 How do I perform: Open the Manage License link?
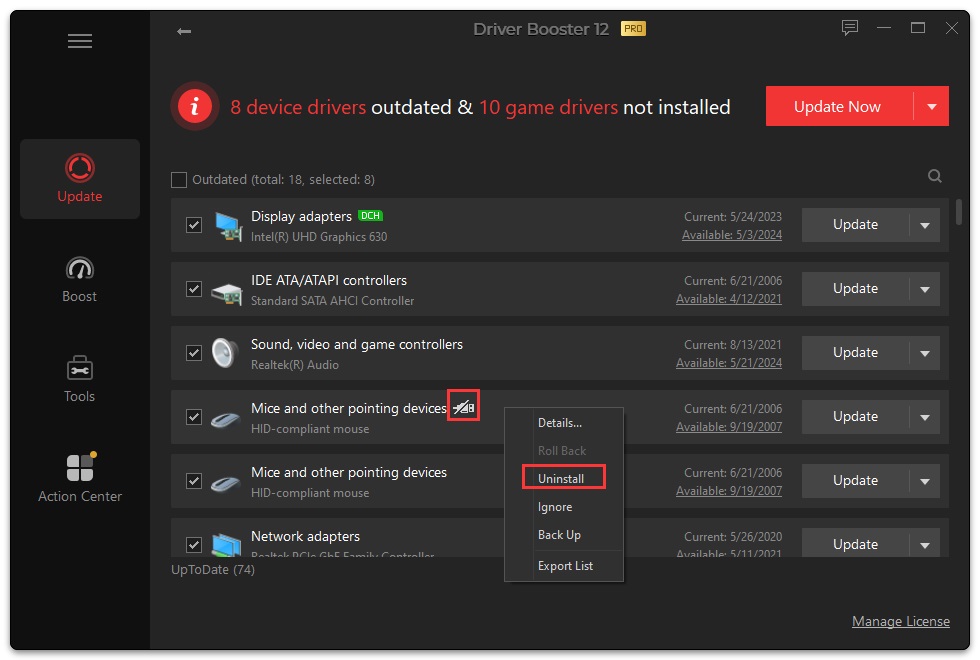(901, 621)
